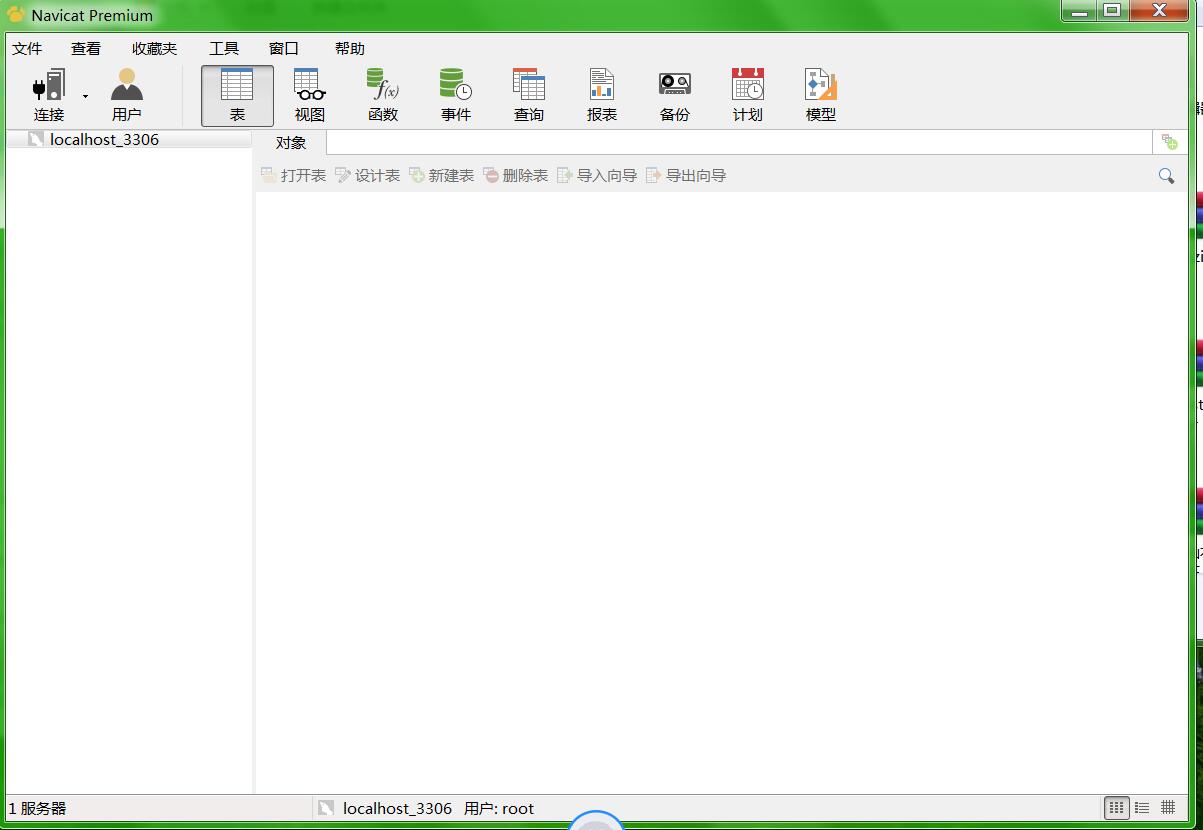Image resolution: width=1203 pixels, height=830 pixels.
Task: Show the 事件 (Event) objects
Action: tap(456, 96)
